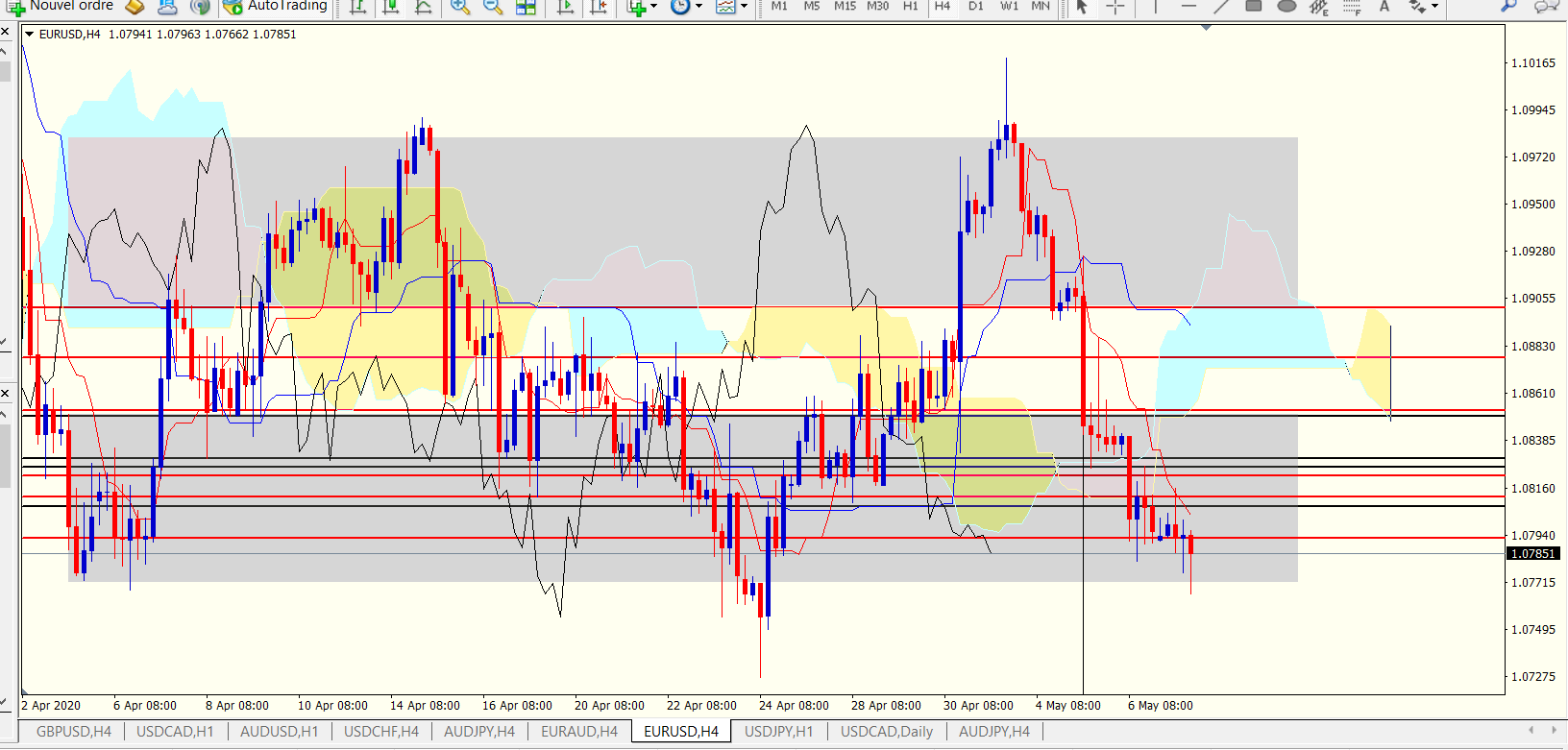1568x750 pixels.
Task: Select the text label A tool
Action: [1384, 7]
